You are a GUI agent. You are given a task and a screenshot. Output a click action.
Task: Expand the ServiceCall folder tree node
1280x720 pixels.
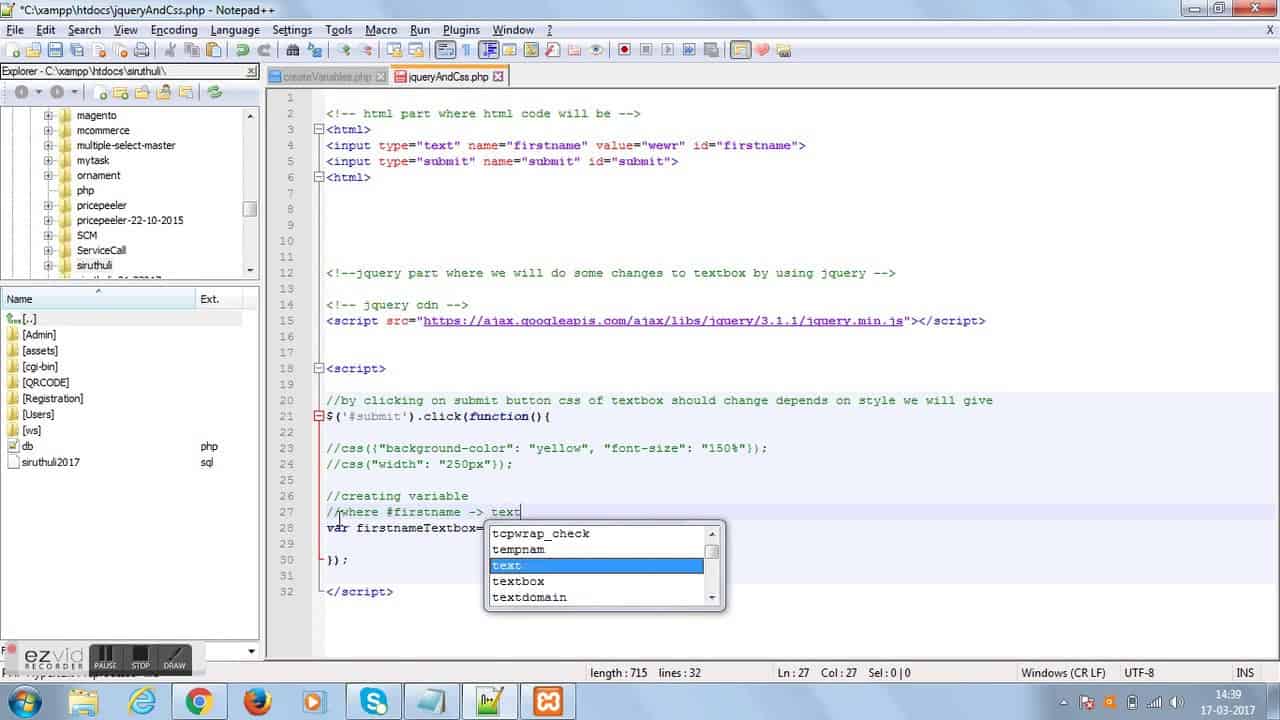48,251
